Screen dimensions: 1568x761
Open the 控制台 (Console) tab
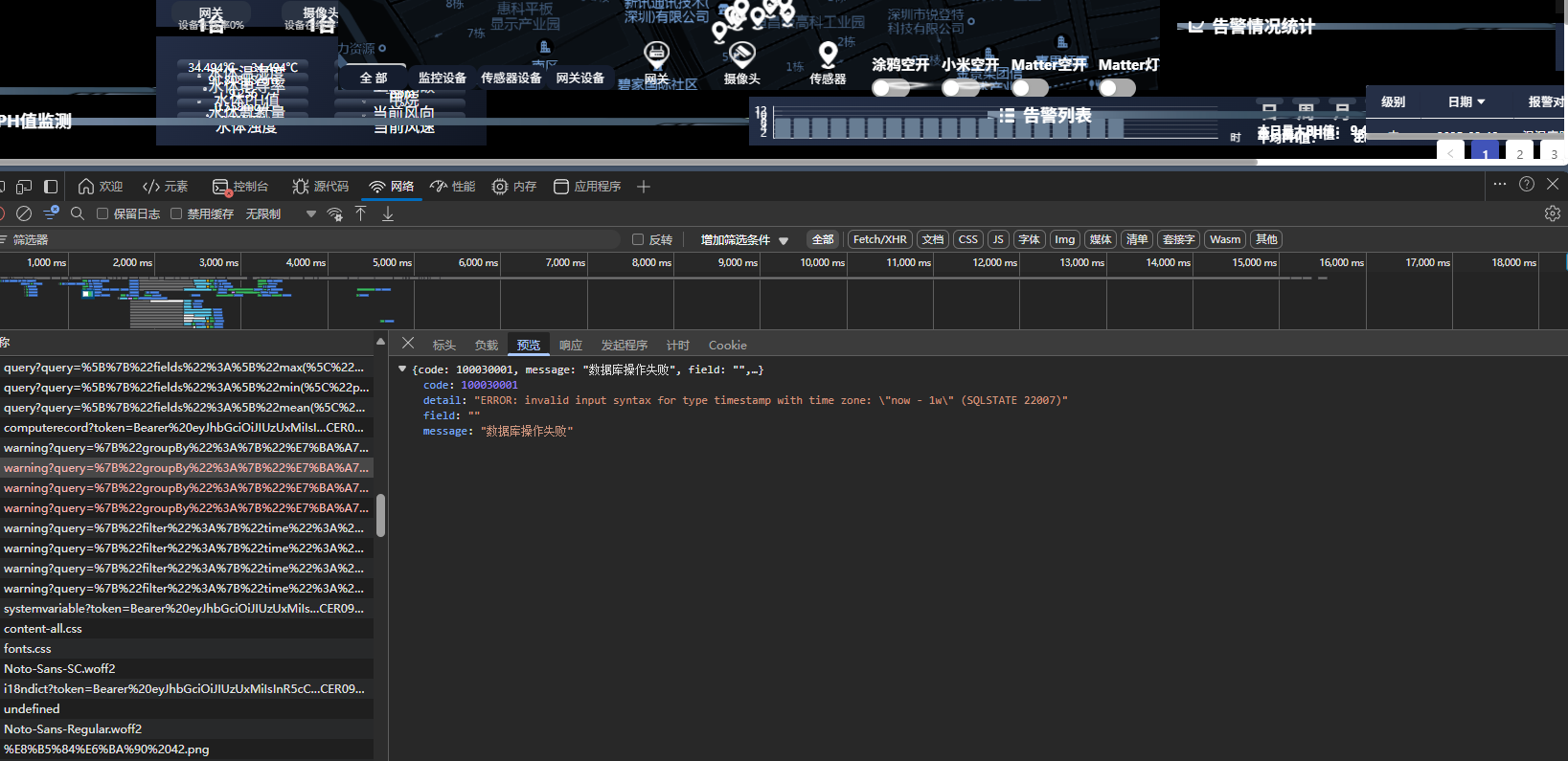240,187
